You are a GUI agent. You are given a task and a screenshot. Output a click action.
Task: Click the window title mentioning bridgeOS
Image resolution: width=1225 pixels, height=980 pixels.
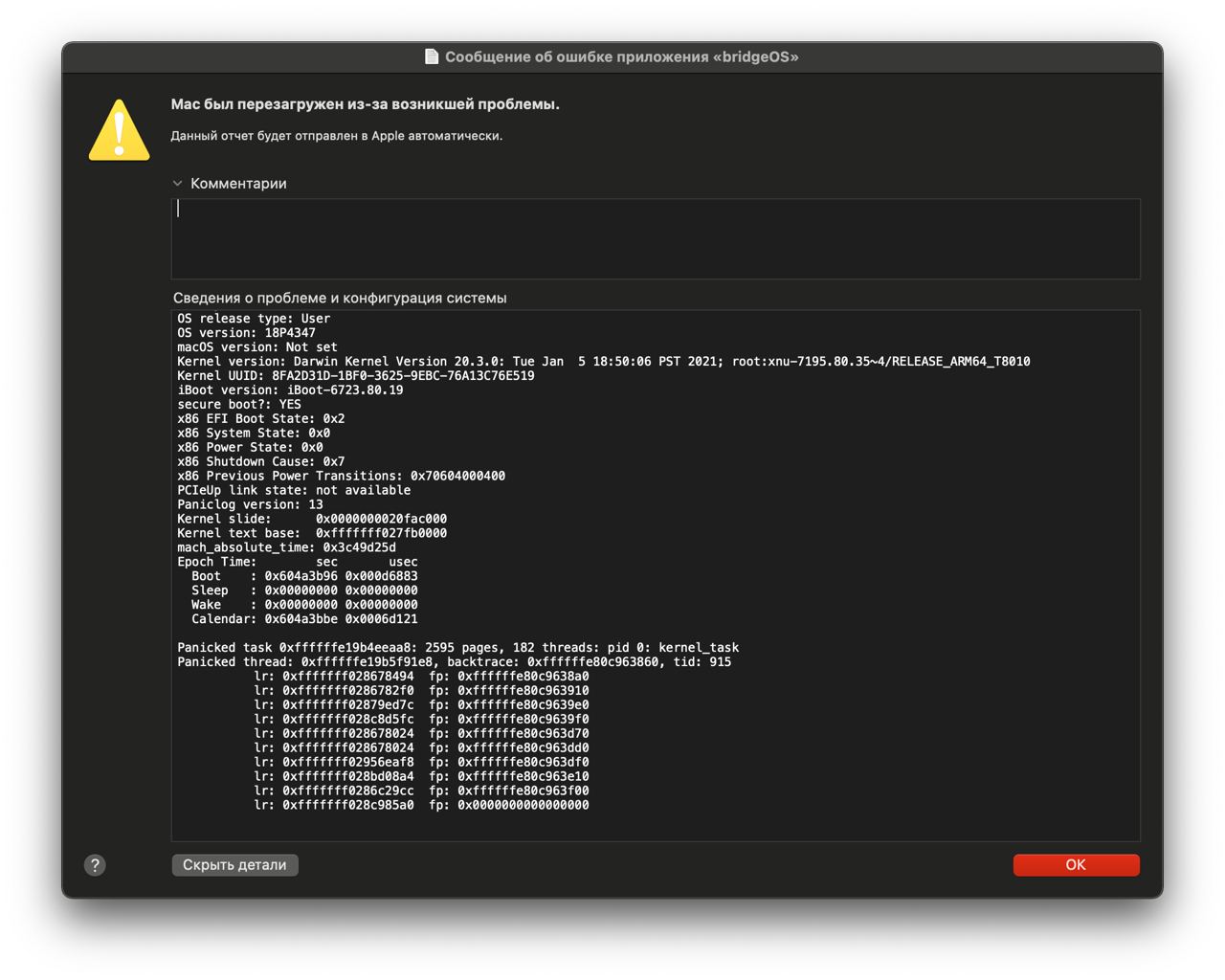tap(622, 57)
